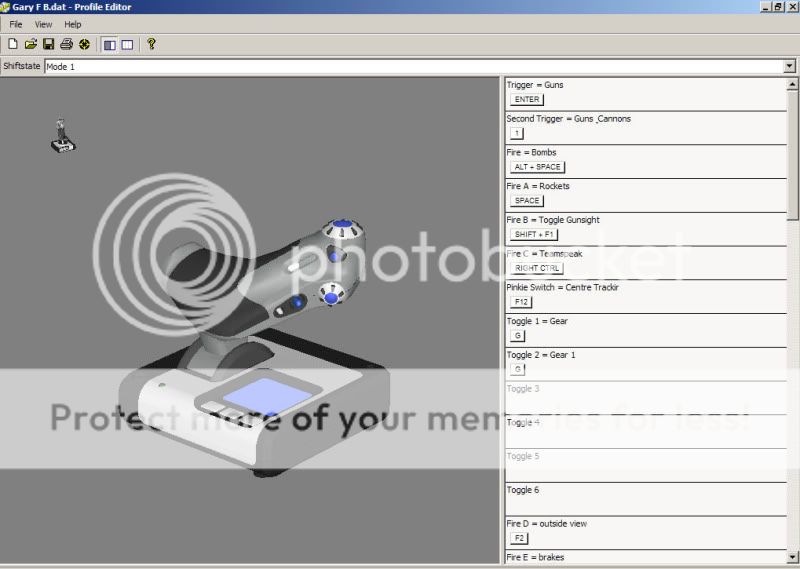Open help with question mark icon
800x569 pixels.
click(151, 44)
